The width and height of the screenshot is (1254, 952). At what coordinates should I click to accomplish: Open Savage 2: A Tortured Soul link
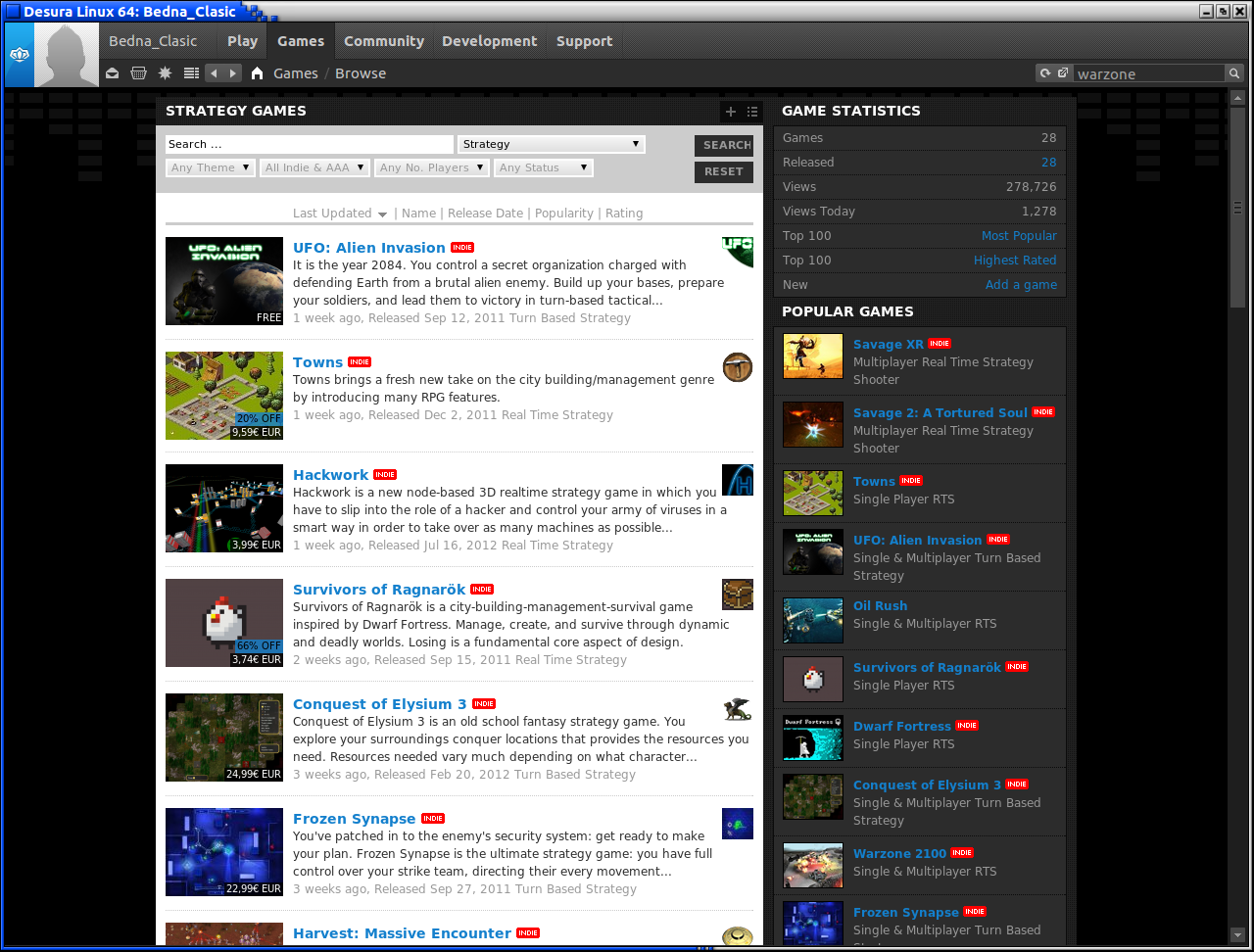click(940, 412)
